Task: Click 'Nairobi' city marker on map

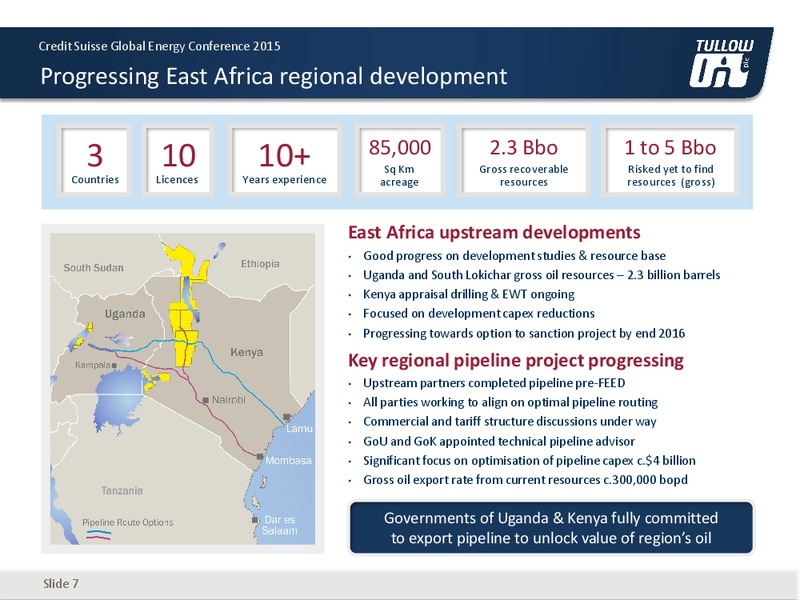Action: pyautogui.click(x=206, y=400)
